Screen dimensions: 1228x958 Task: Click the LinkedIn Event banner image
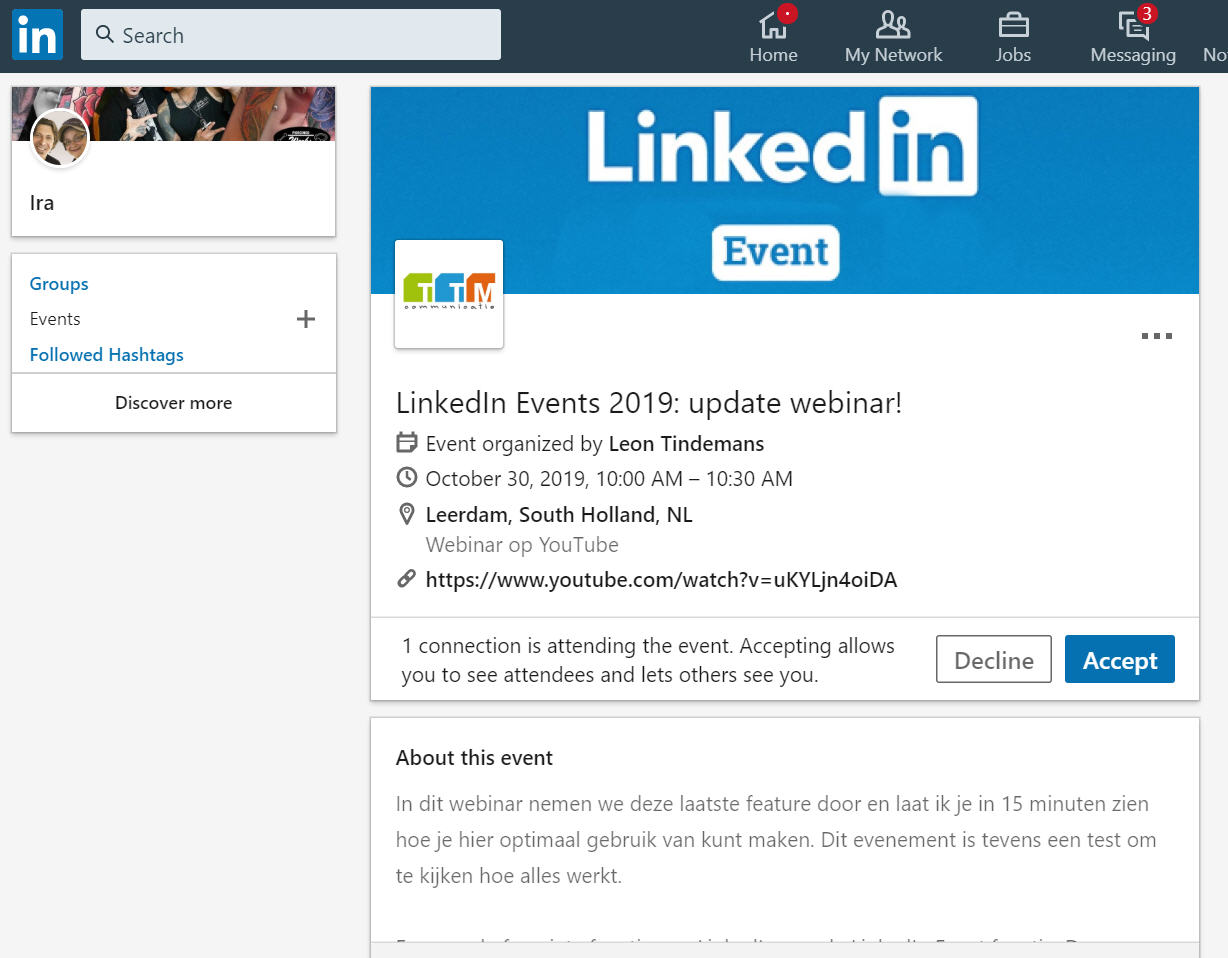pyautogui.click(x=785, y=190)
